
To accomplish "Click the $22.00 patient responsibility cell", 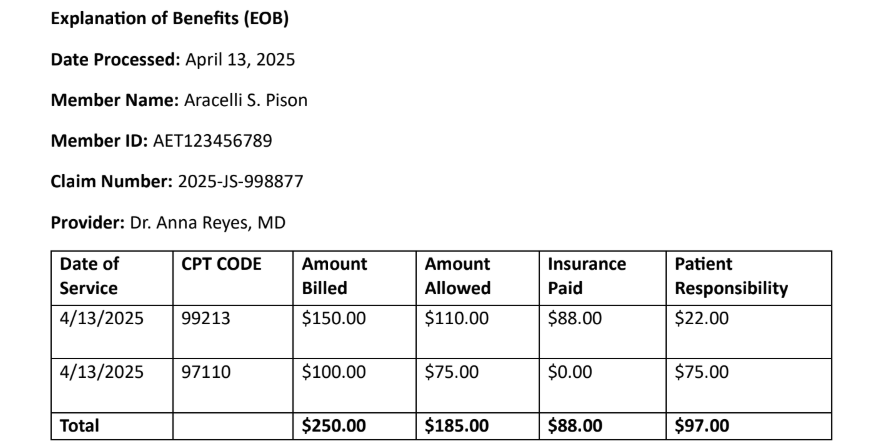I will click(749, 332).
